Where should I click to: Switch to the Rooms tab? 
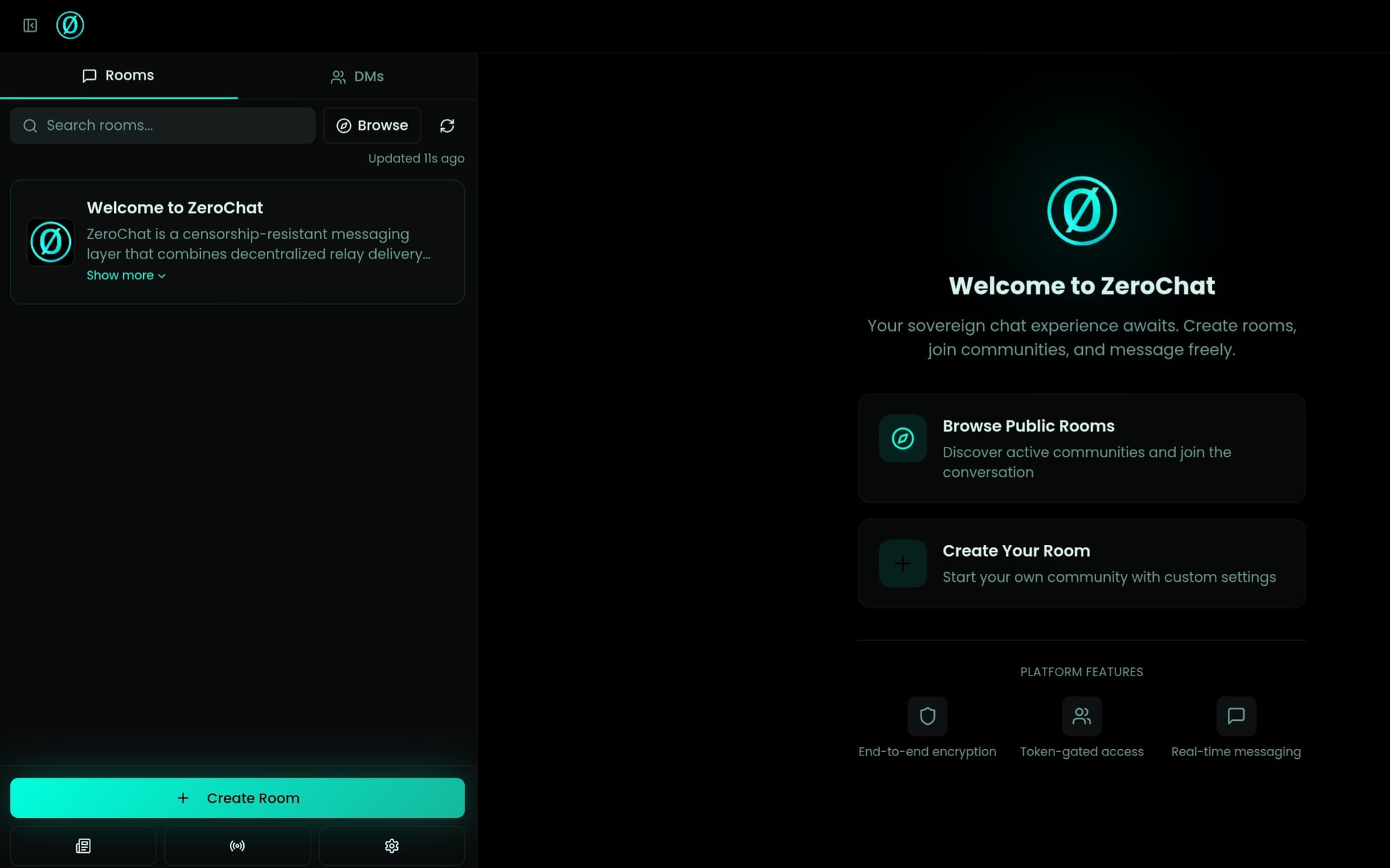coord(119,76)
